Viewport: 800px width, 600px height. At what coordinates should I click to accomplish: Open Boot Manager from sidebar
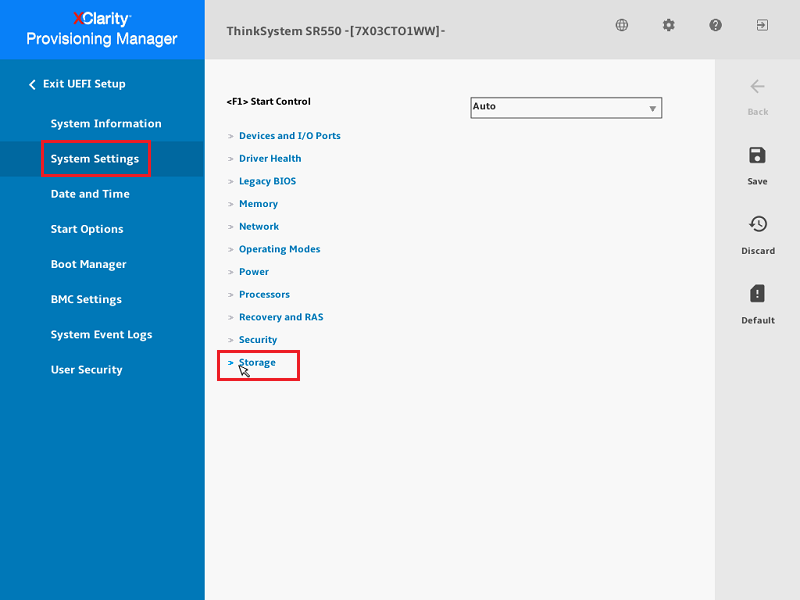88,265
